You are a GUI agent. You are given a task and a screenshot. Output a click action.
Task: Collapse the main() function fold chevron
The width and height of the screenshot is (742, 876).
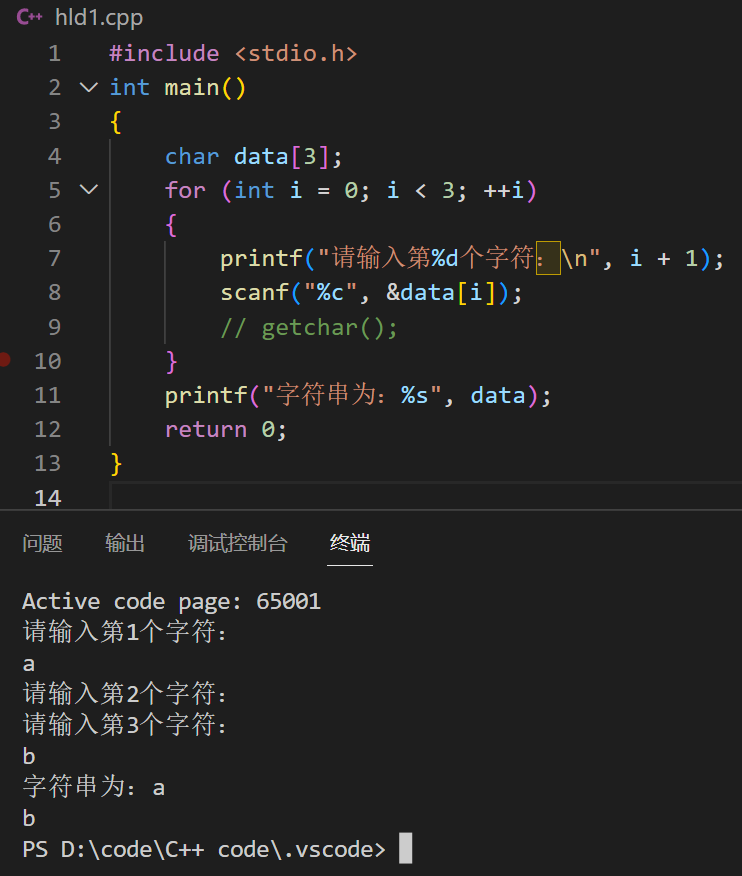(89, 87)
